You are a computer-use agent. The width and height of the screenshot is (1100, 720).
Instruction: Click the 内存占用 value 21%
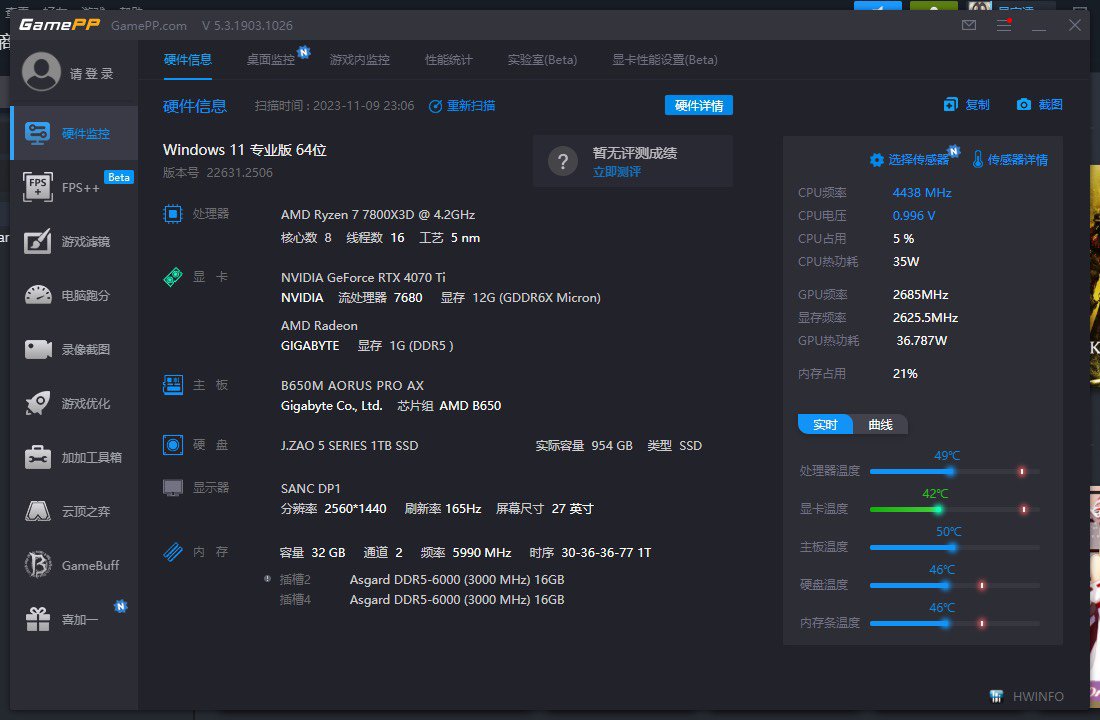(x=905, y=374)
